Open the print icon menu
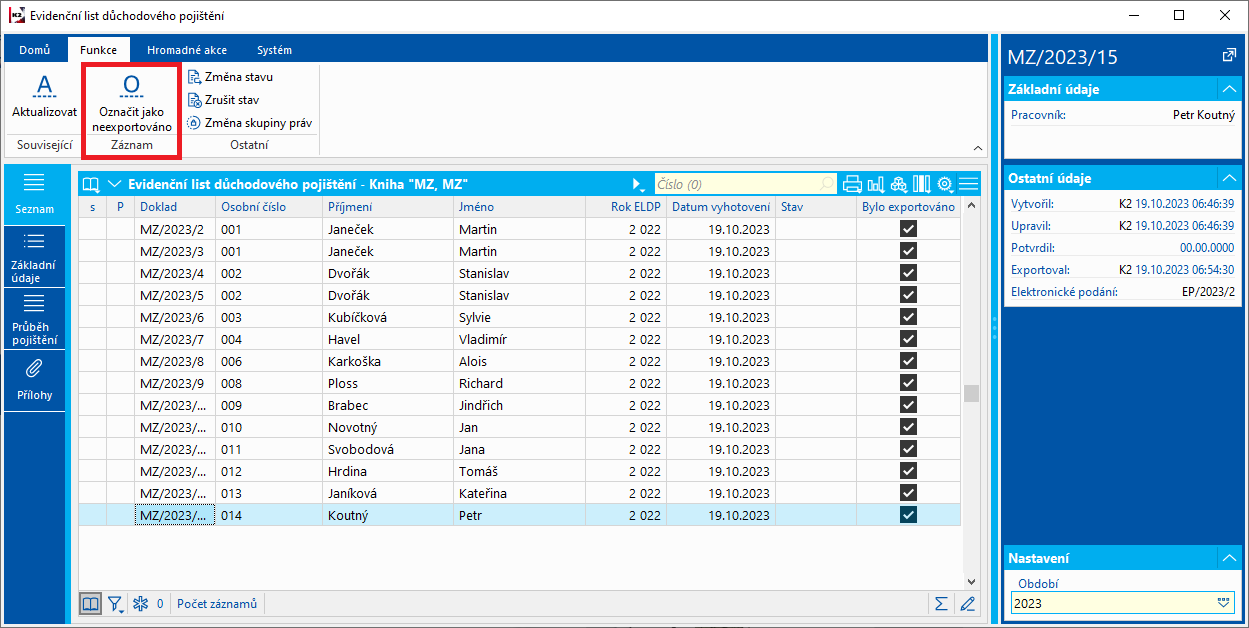This screenshot has height=628, width=1249. 853,184
